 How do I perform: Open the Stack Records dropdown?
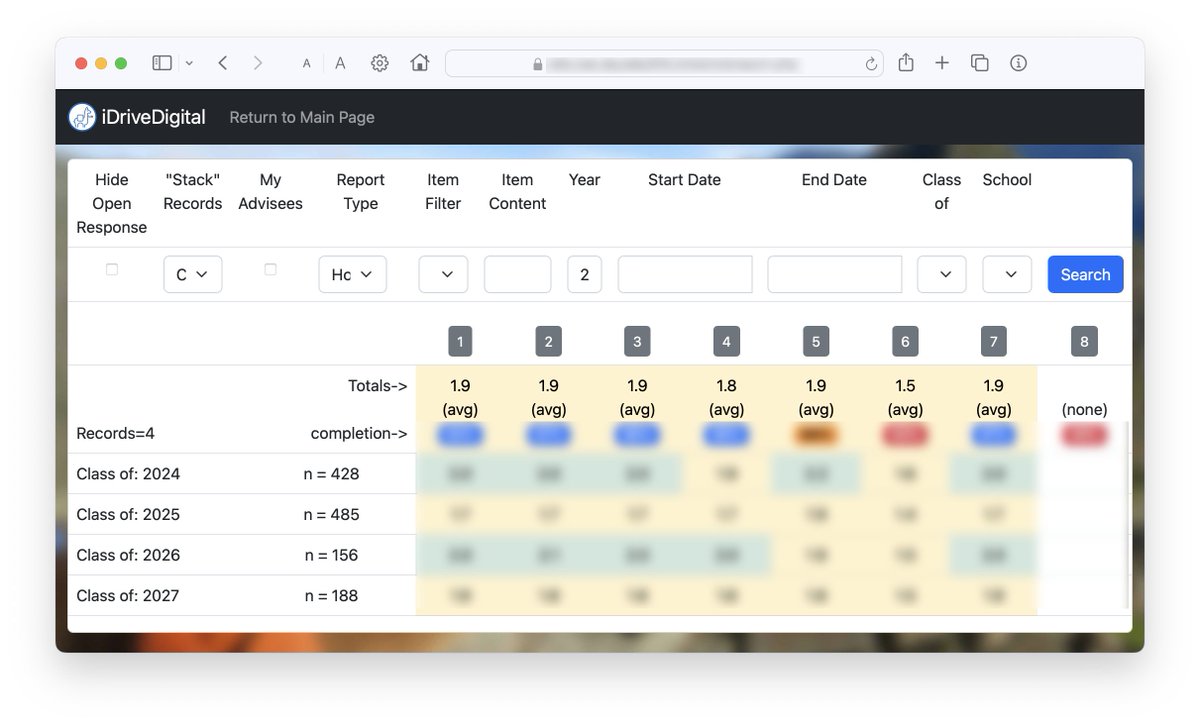(x=193, y=274)
